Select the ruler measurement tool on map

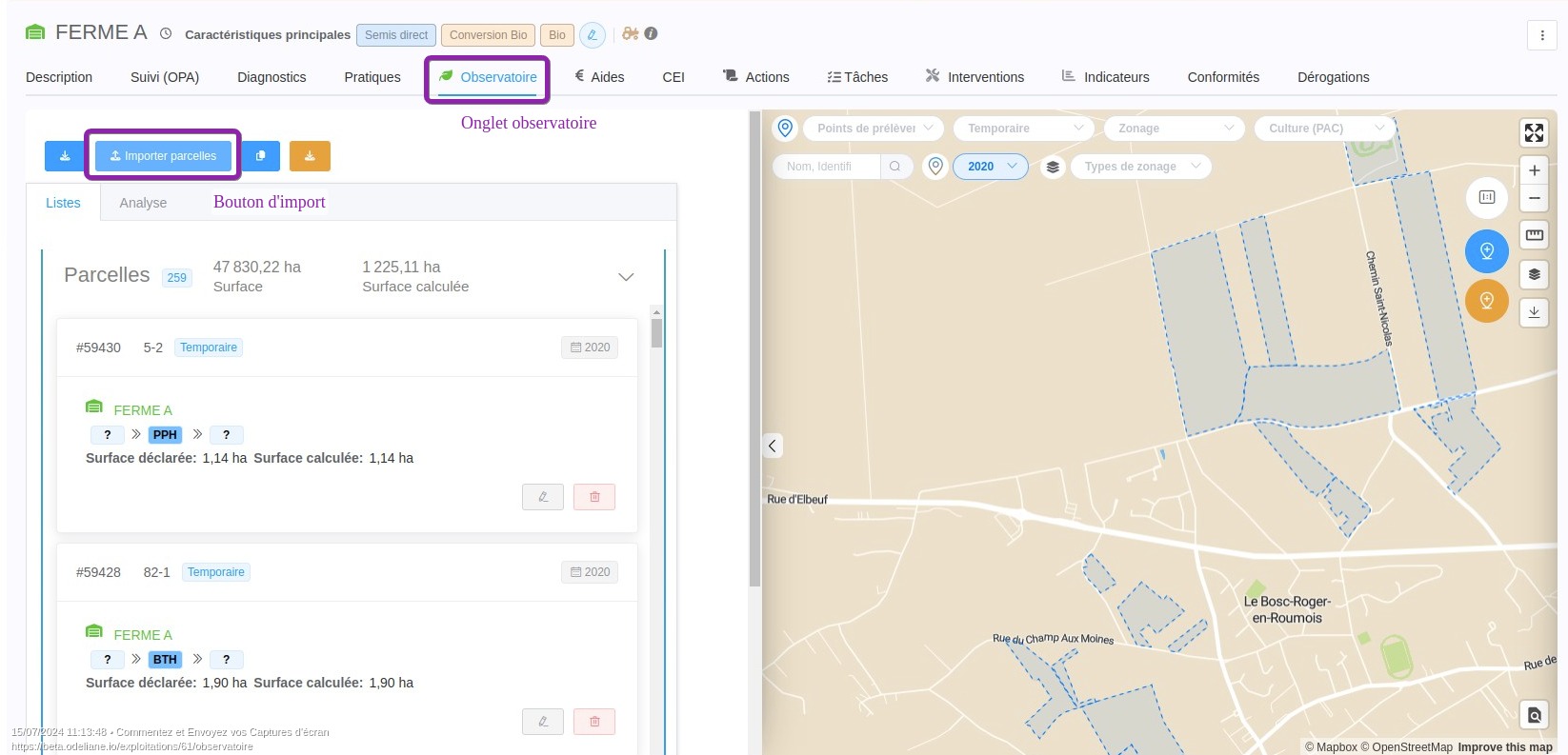pyautogui.click(x=1534, y=235)
